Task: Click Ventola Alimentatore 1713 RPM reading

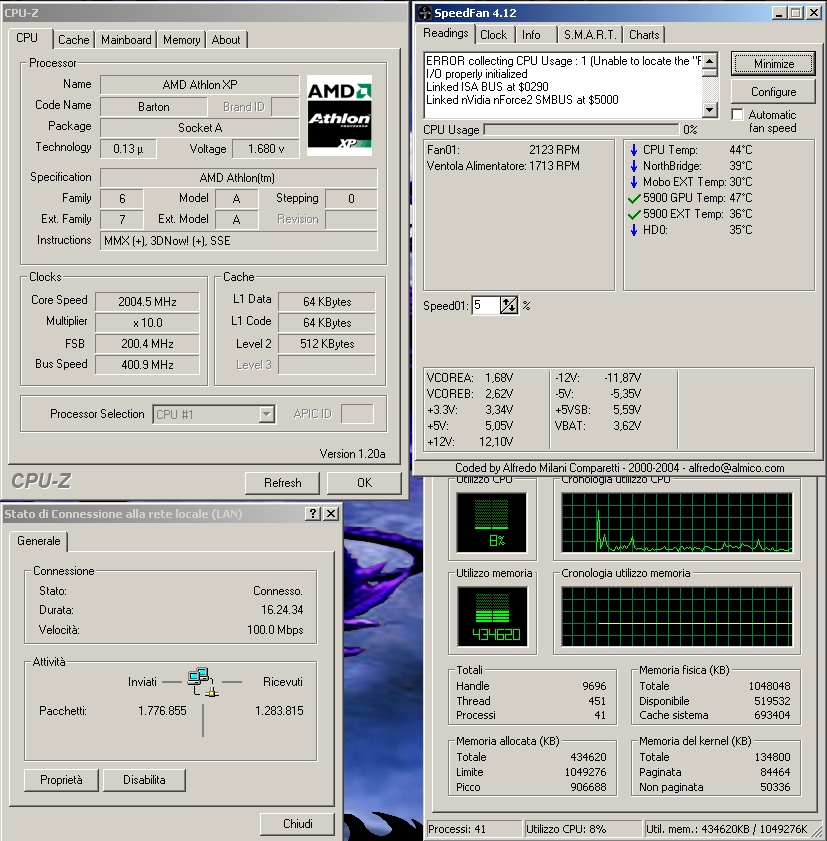Action: tap(503, 166)
